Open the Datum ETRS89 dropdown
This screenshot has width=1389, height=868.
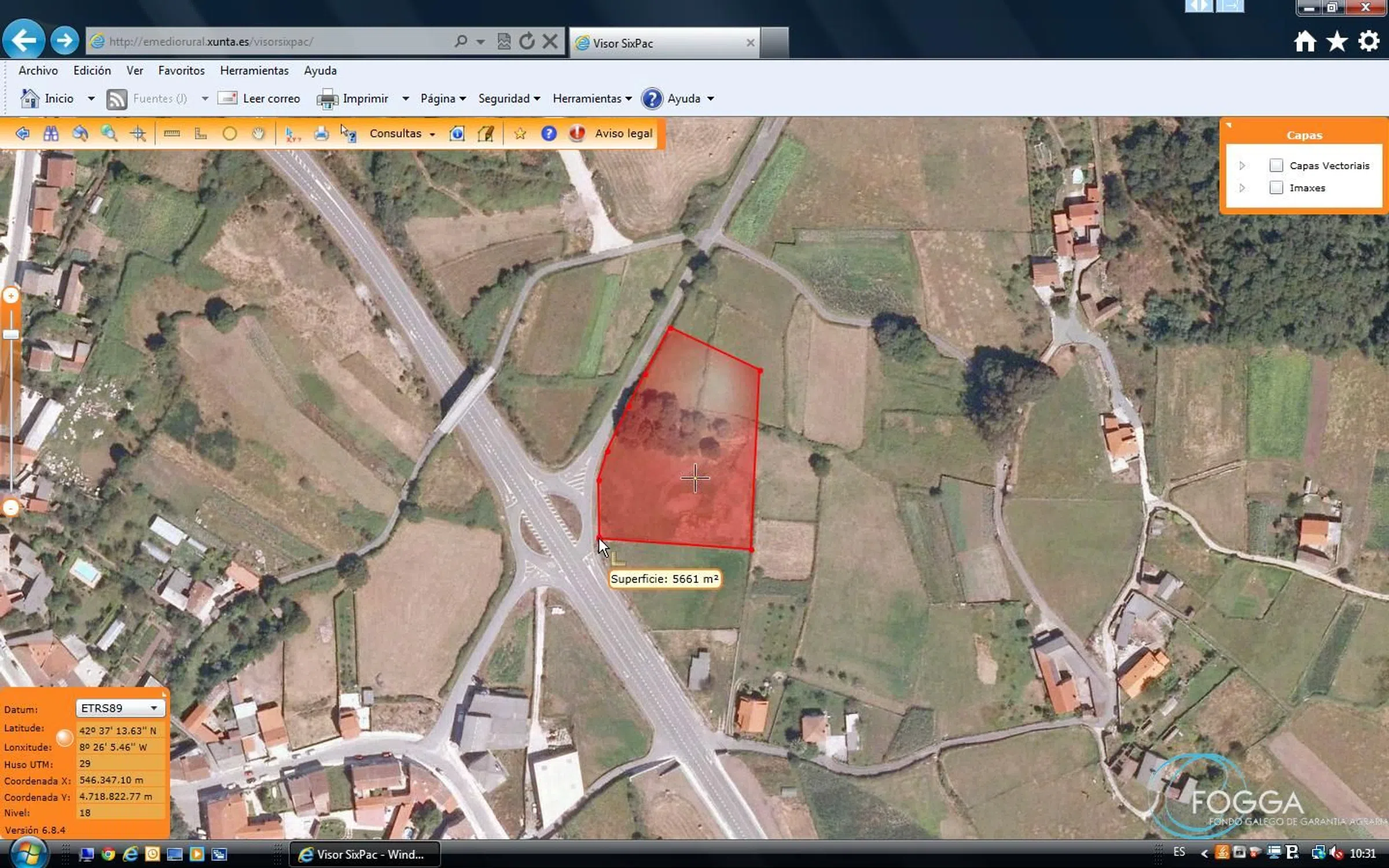click(120, 708)
